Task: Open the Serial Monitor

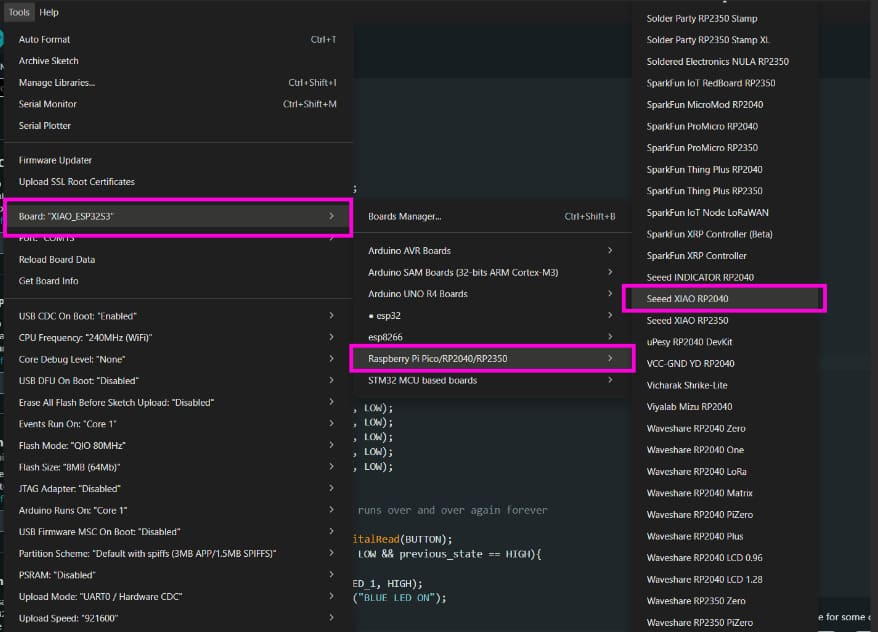Action: click(48, 104)
